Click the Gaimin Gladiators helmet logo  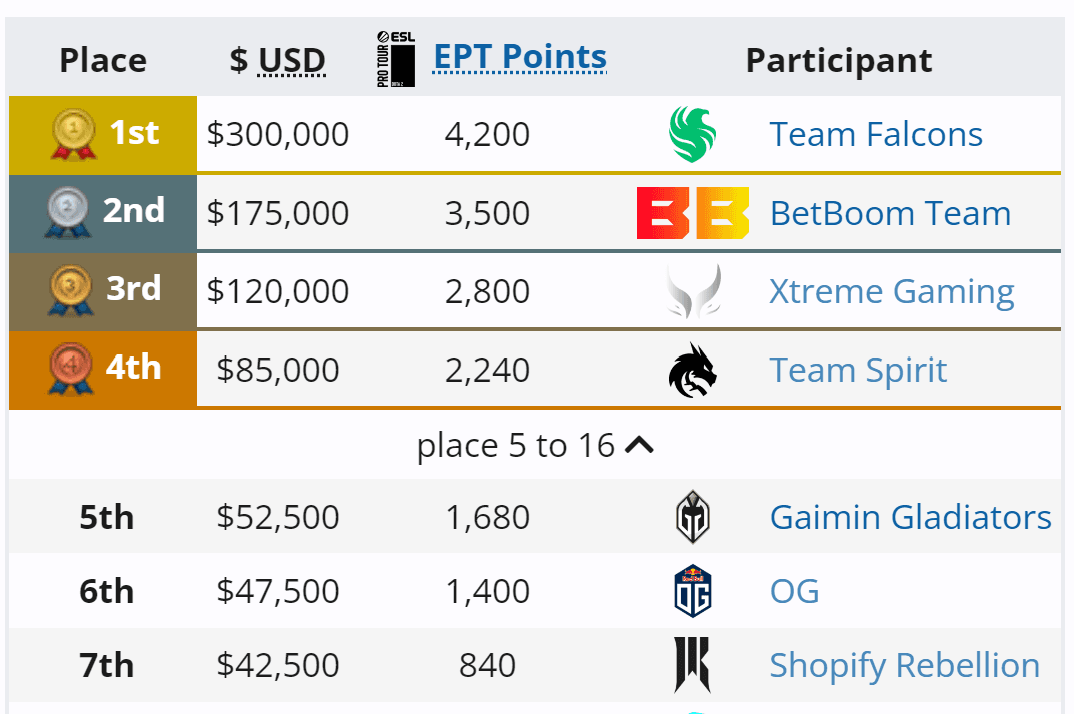(x=693, y=517)
